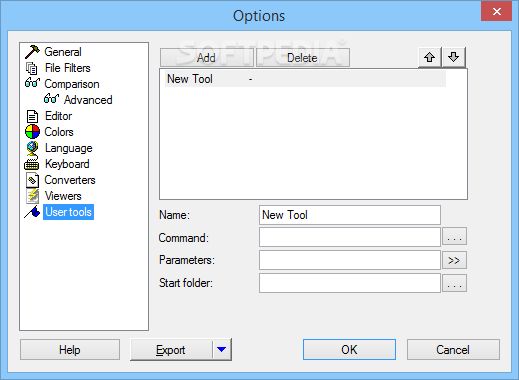Select the Language globe icon
519x380 pixels.
[32, 148]
